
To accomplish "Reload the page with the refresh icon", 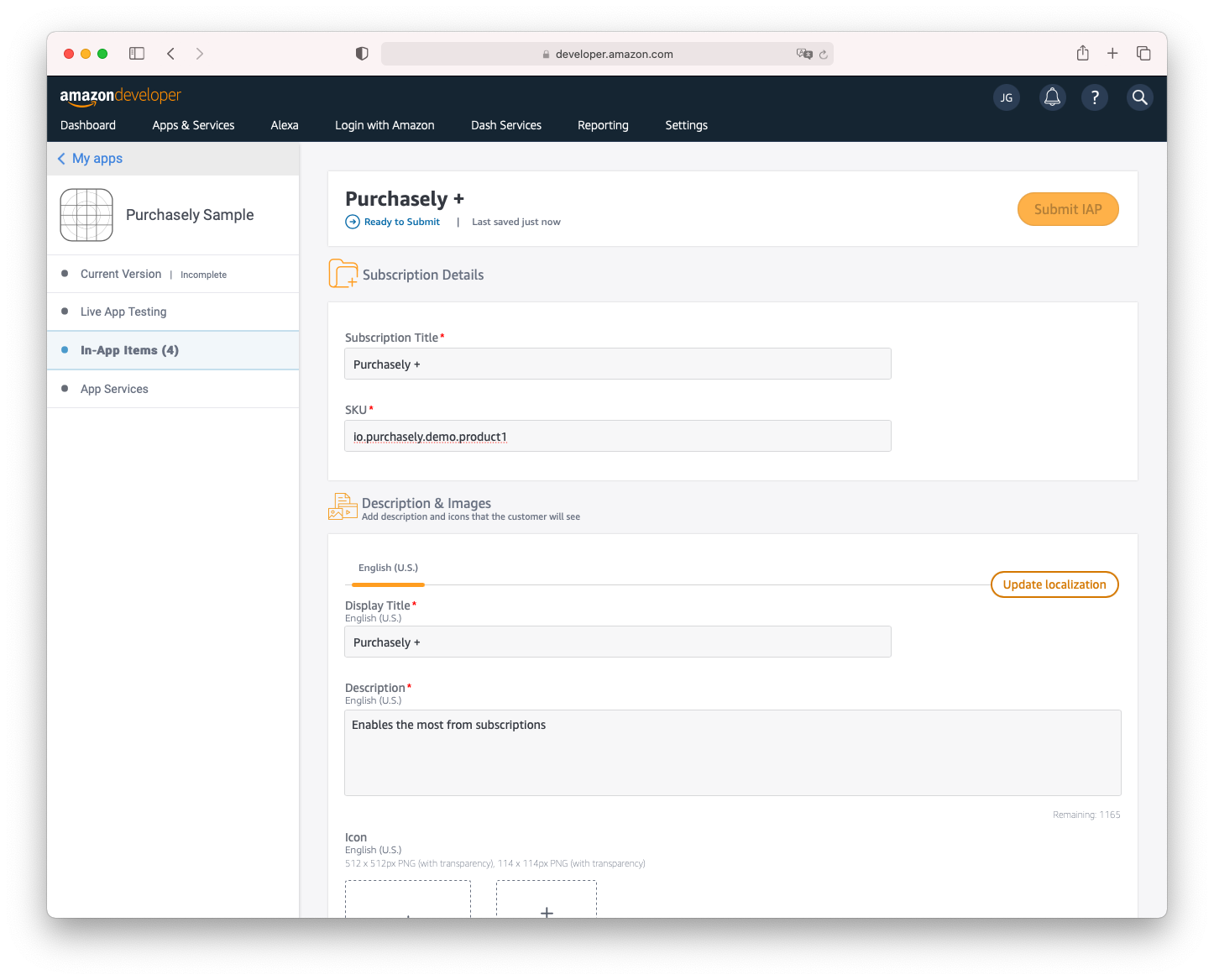I will [824, 55].
